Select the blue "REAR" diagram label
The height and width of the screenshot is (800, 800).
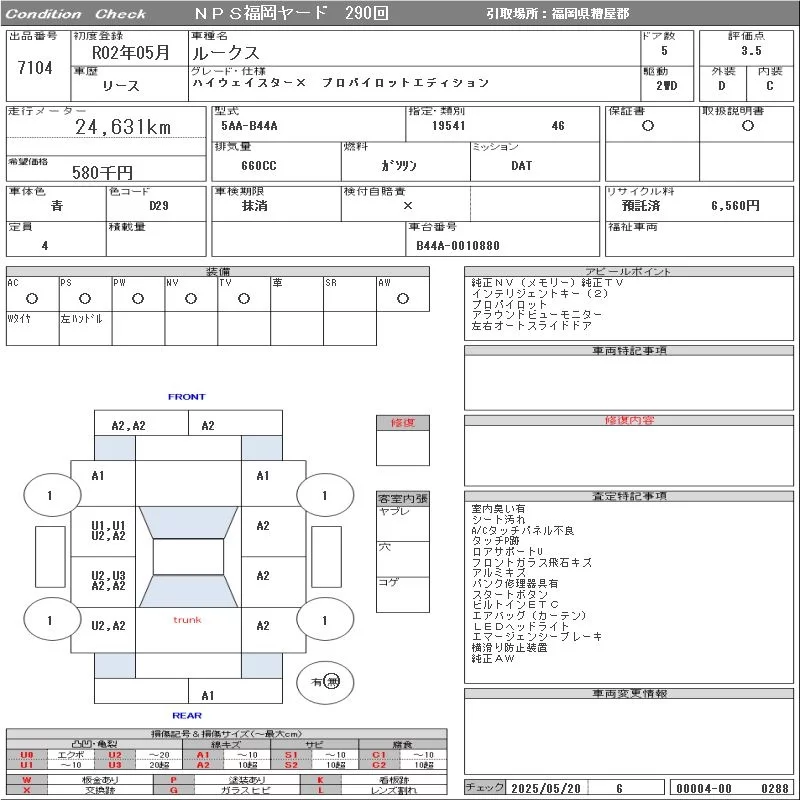[x=187, y=715]
